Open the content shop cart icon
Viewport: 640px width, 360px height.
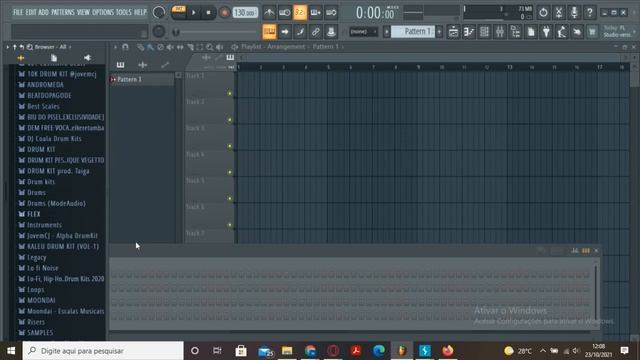(592, 32)
